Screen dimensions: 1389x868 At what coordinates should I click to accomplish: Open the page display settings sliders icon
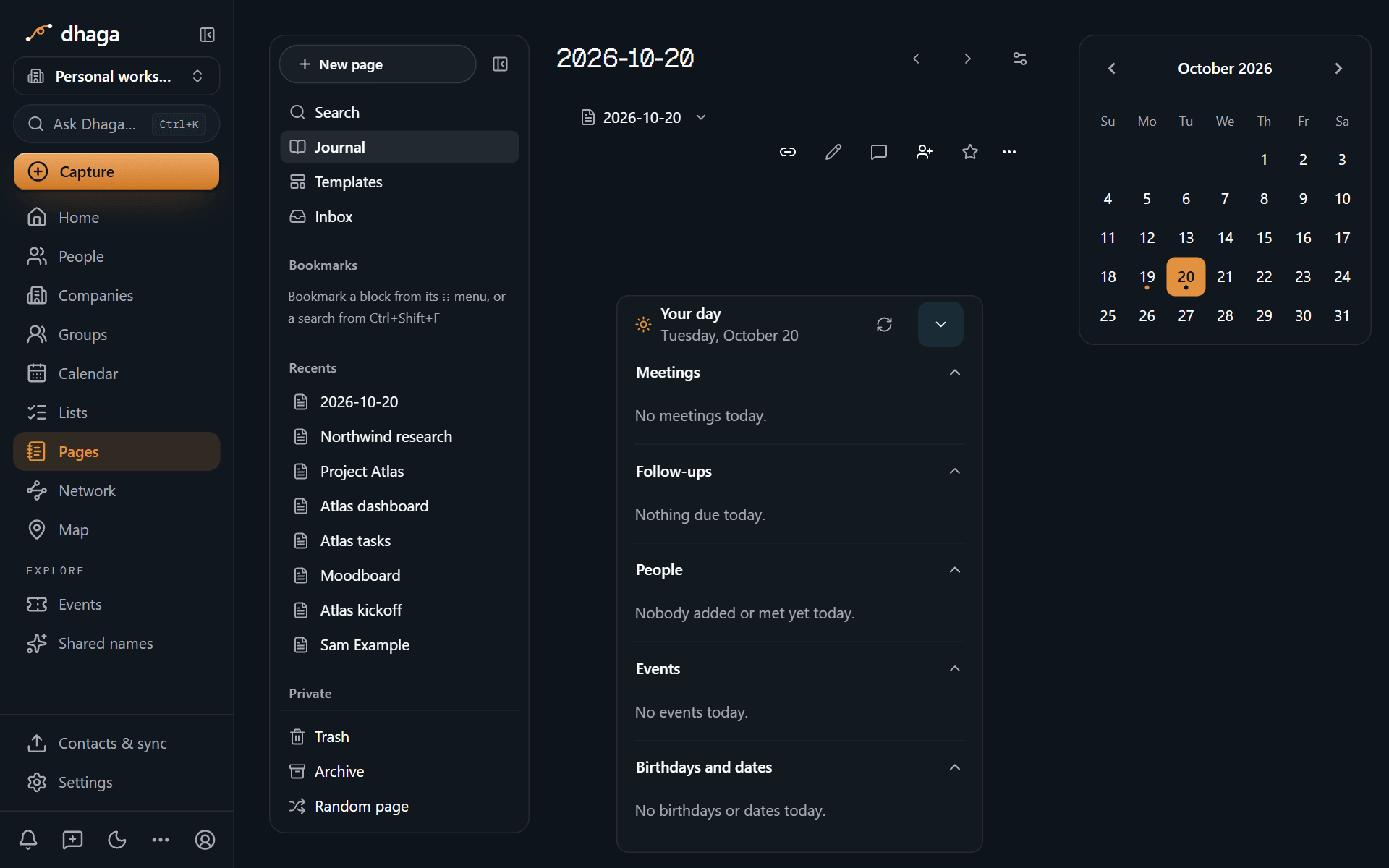pyautogui.click(x=1020, y=59)
